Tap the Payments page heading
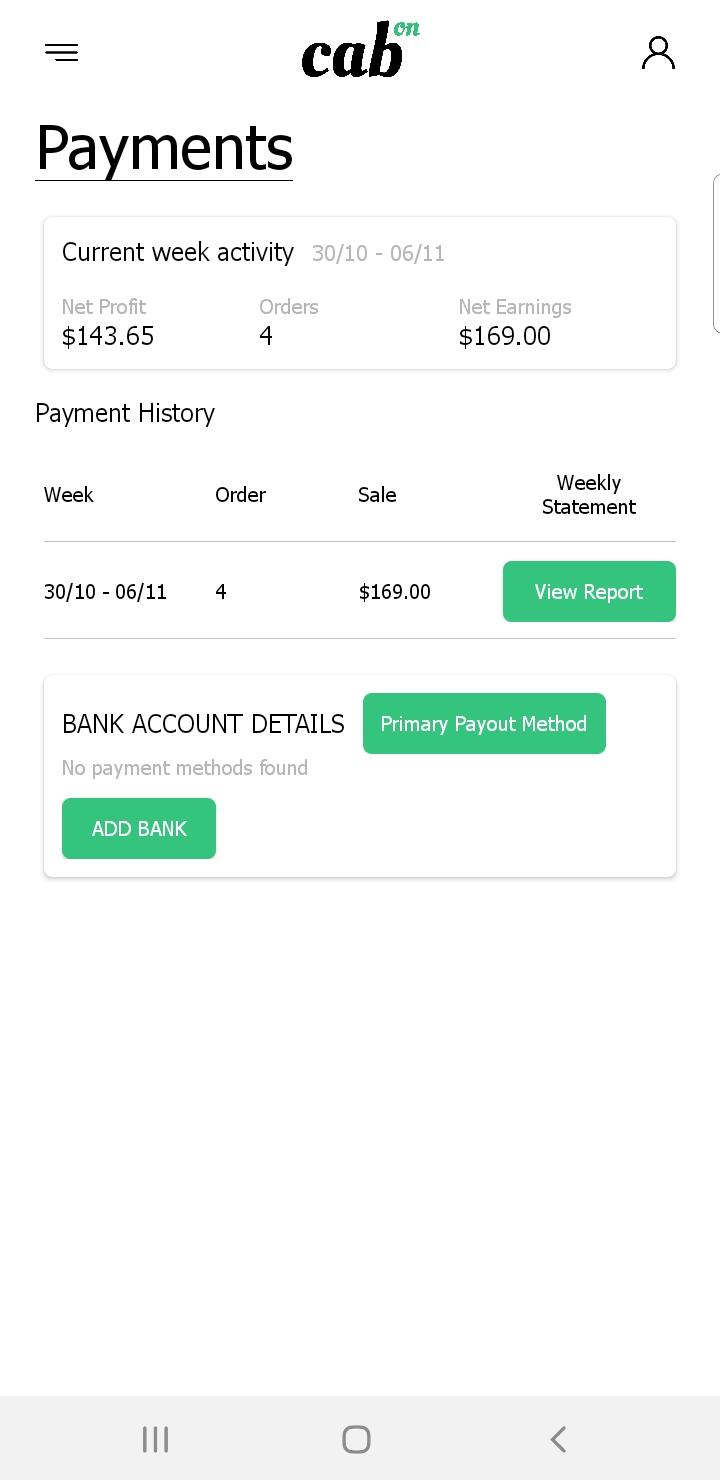Image resolution: width=720 pixels, height=1480 pixels. click(164, 149)
